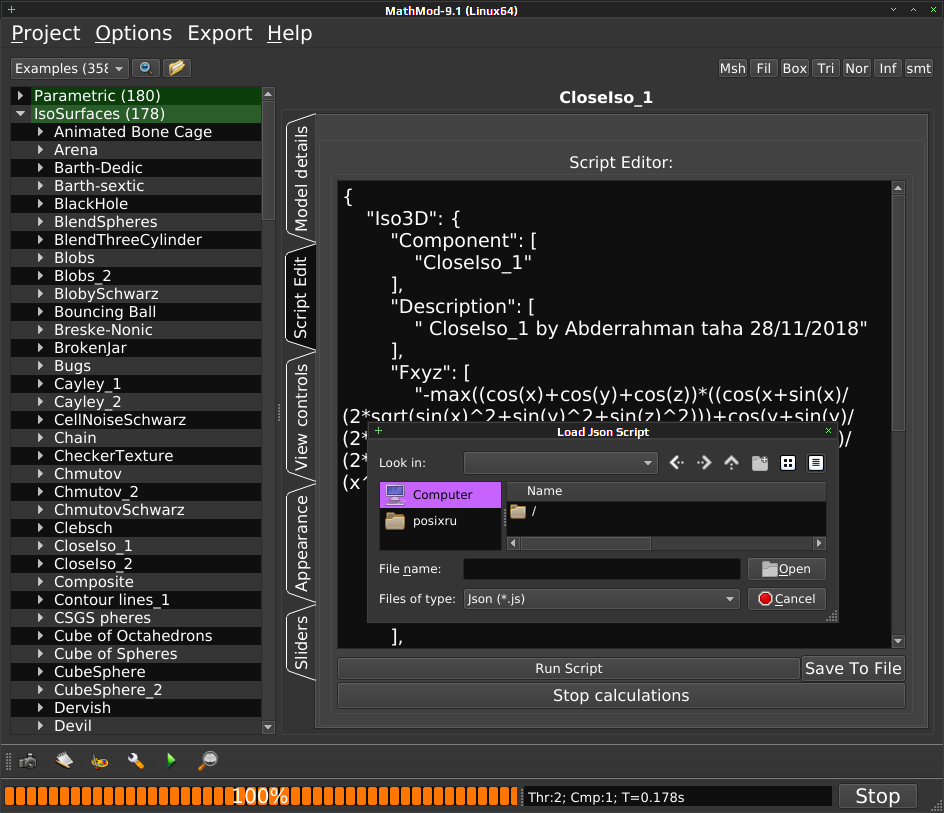Click the Stop button in status bar
This screenshot has height=813, width=944.
tap(878, 796)
